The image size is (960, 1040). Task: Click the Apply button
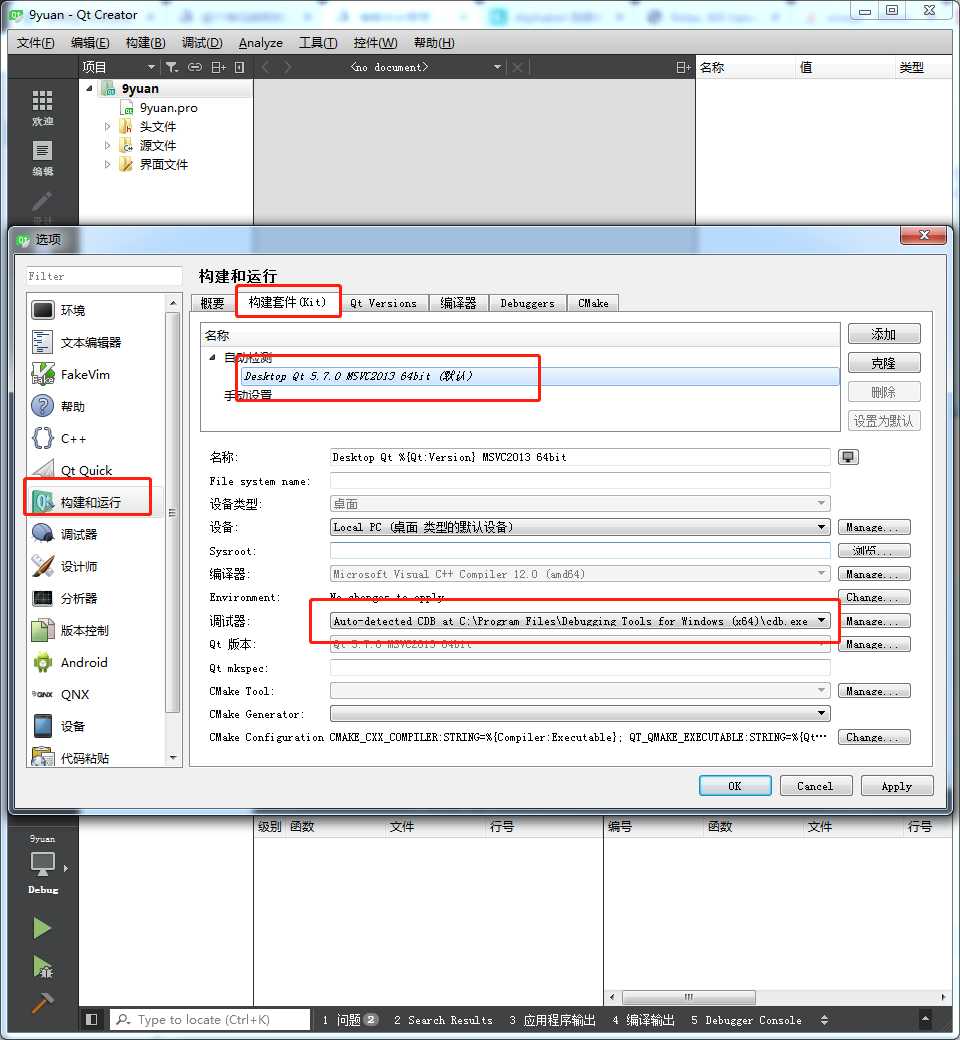[x=897, y=786]
